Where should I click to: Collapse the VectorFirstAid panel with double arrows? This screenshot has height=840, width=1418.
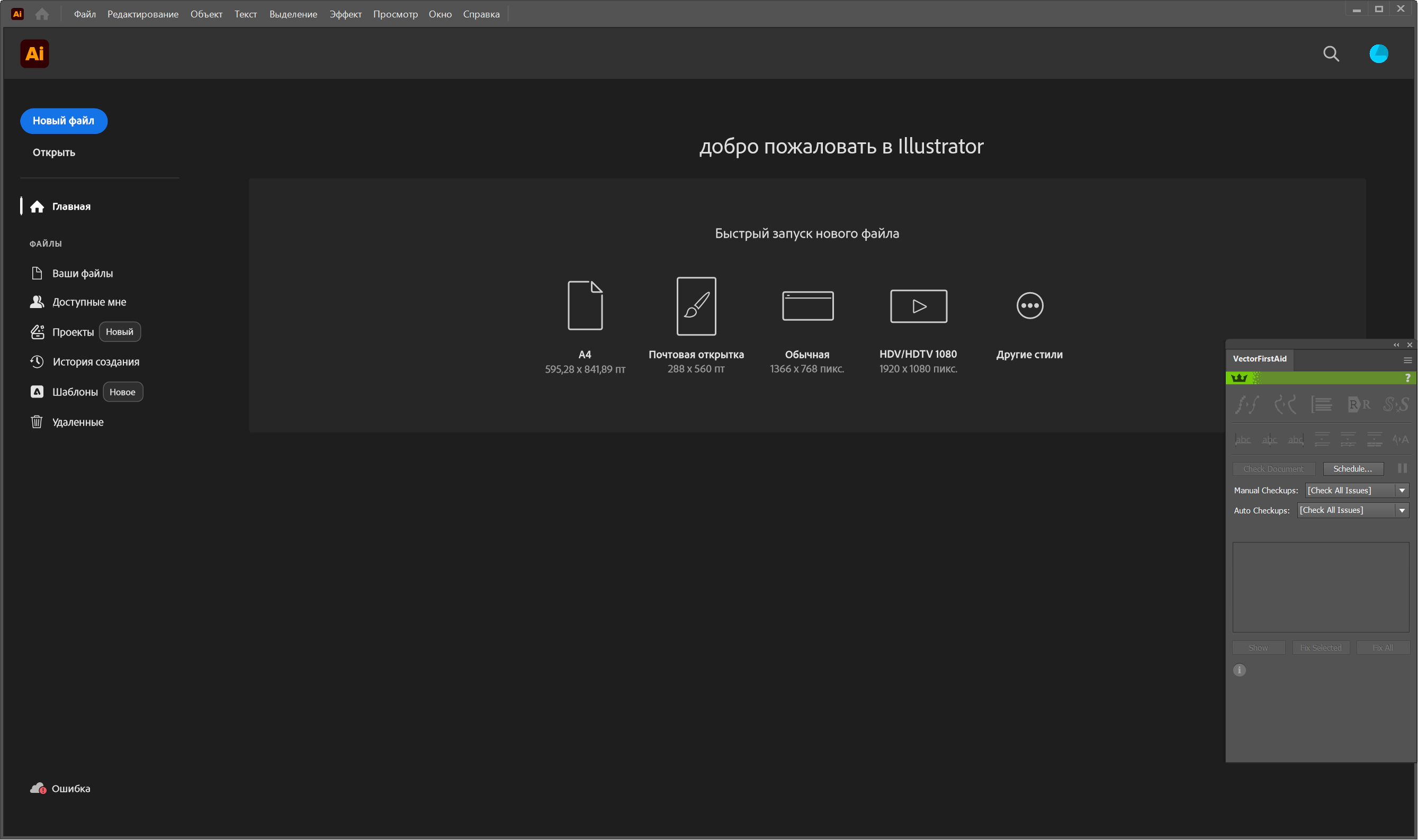[1396, 345]
